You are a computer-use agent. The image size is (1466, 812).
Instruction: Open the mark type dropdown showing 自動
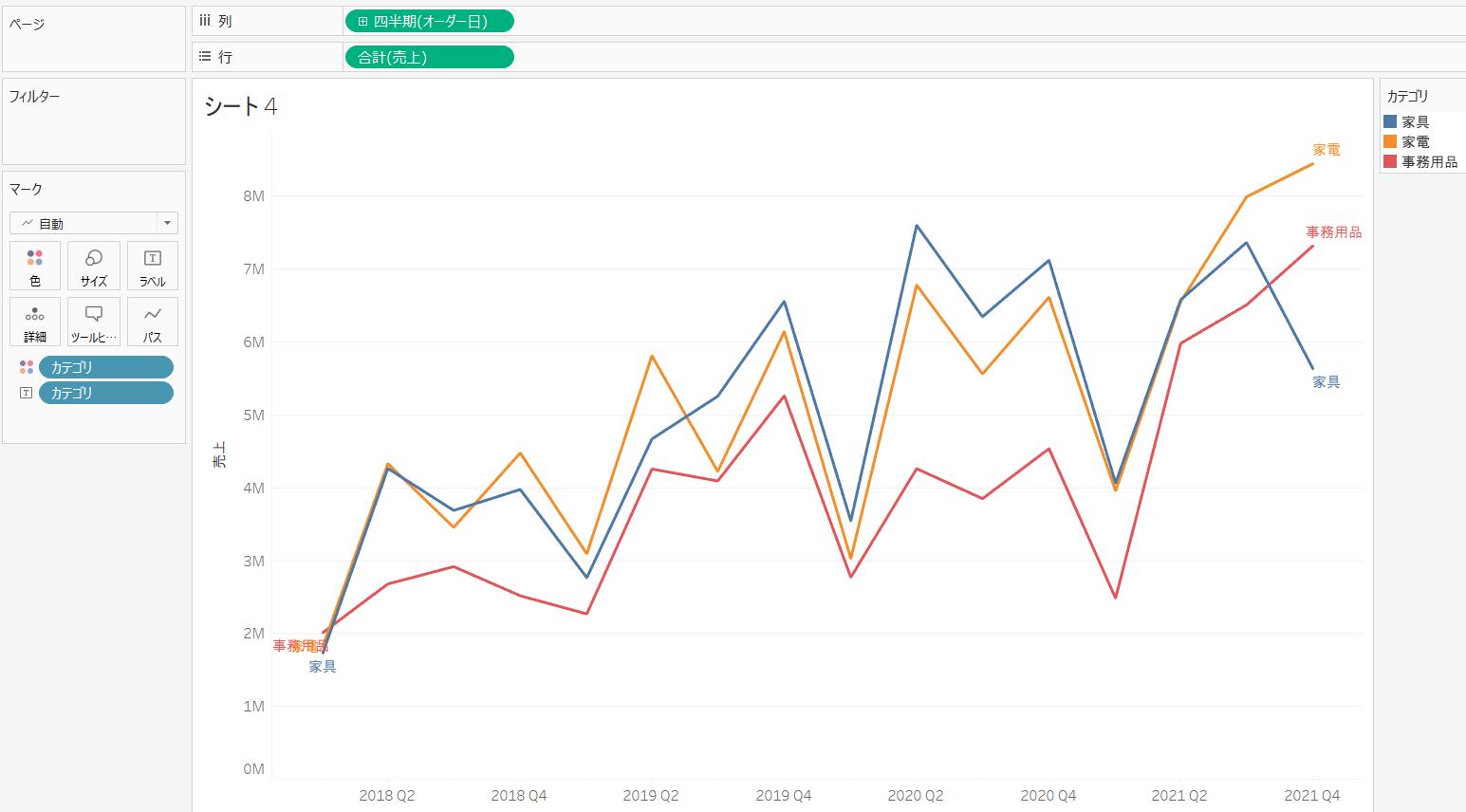tap(94, 223)
